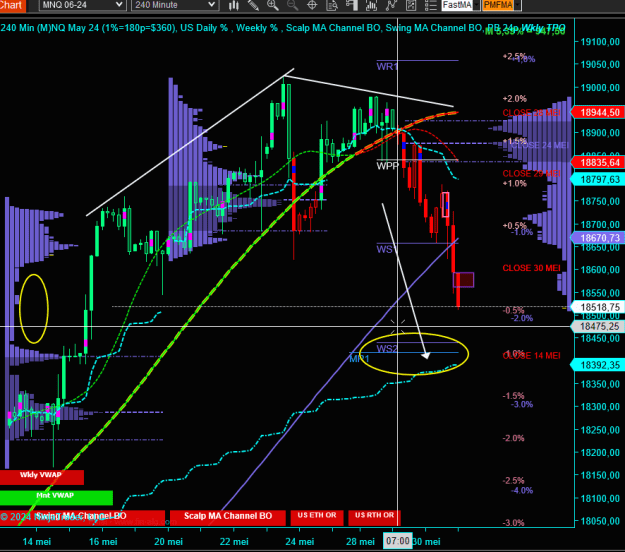Toggle the crosshair cursor icon
Viewport: 625px width, 552px height.
312,5
